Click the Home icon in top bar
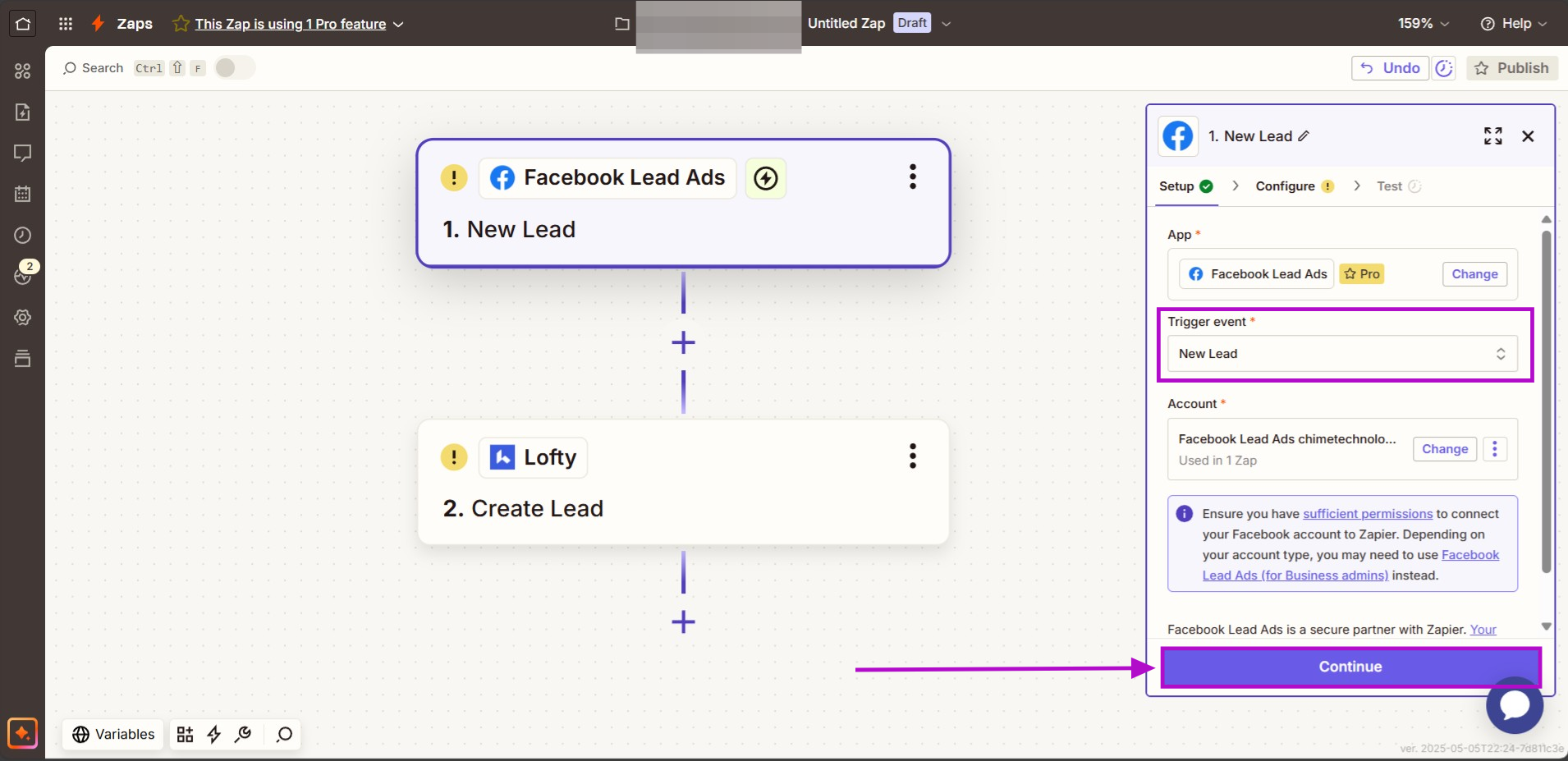 23,24
